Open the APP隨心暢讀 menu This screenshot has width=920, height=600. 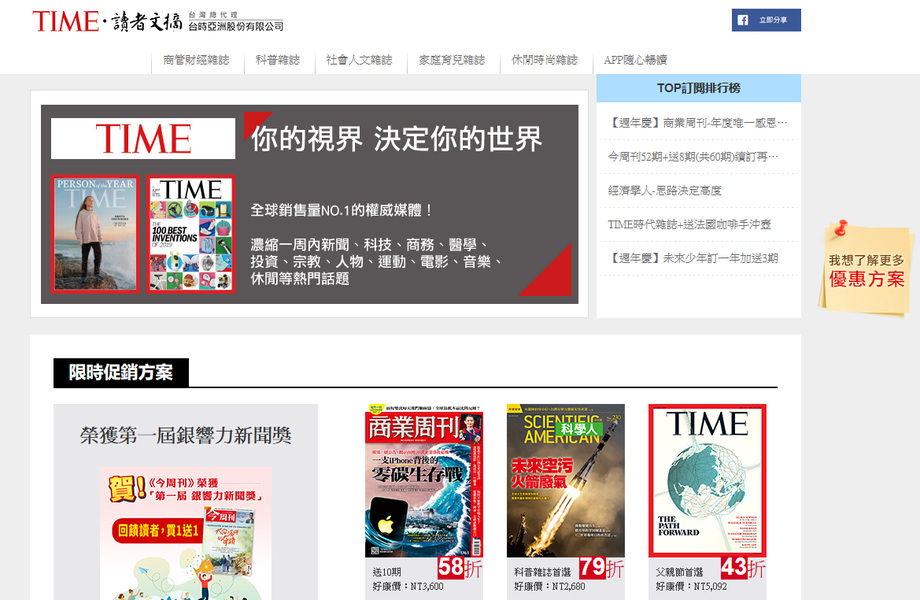click(635, 60)
